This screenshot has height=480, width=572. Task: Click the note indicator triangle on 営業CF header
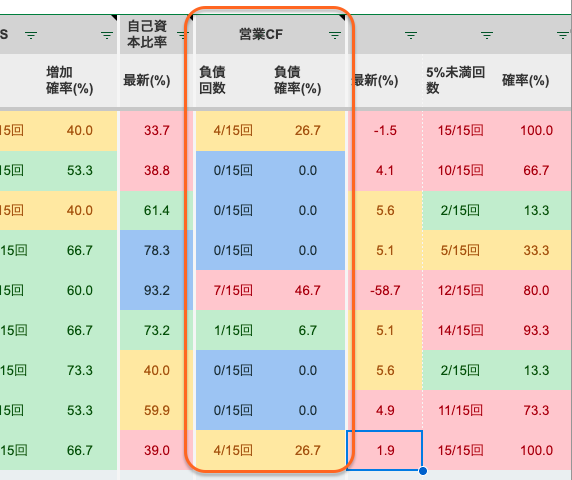tap(342, 17)
